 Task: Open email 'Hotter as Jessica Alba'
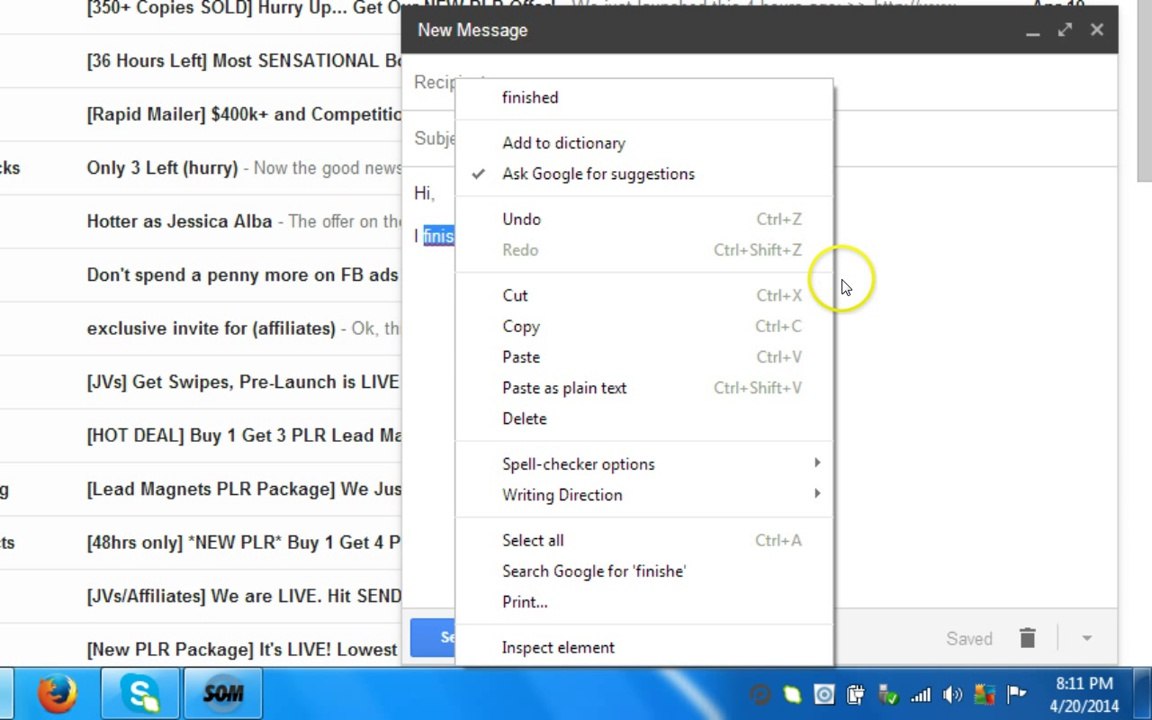pos(200,221)
